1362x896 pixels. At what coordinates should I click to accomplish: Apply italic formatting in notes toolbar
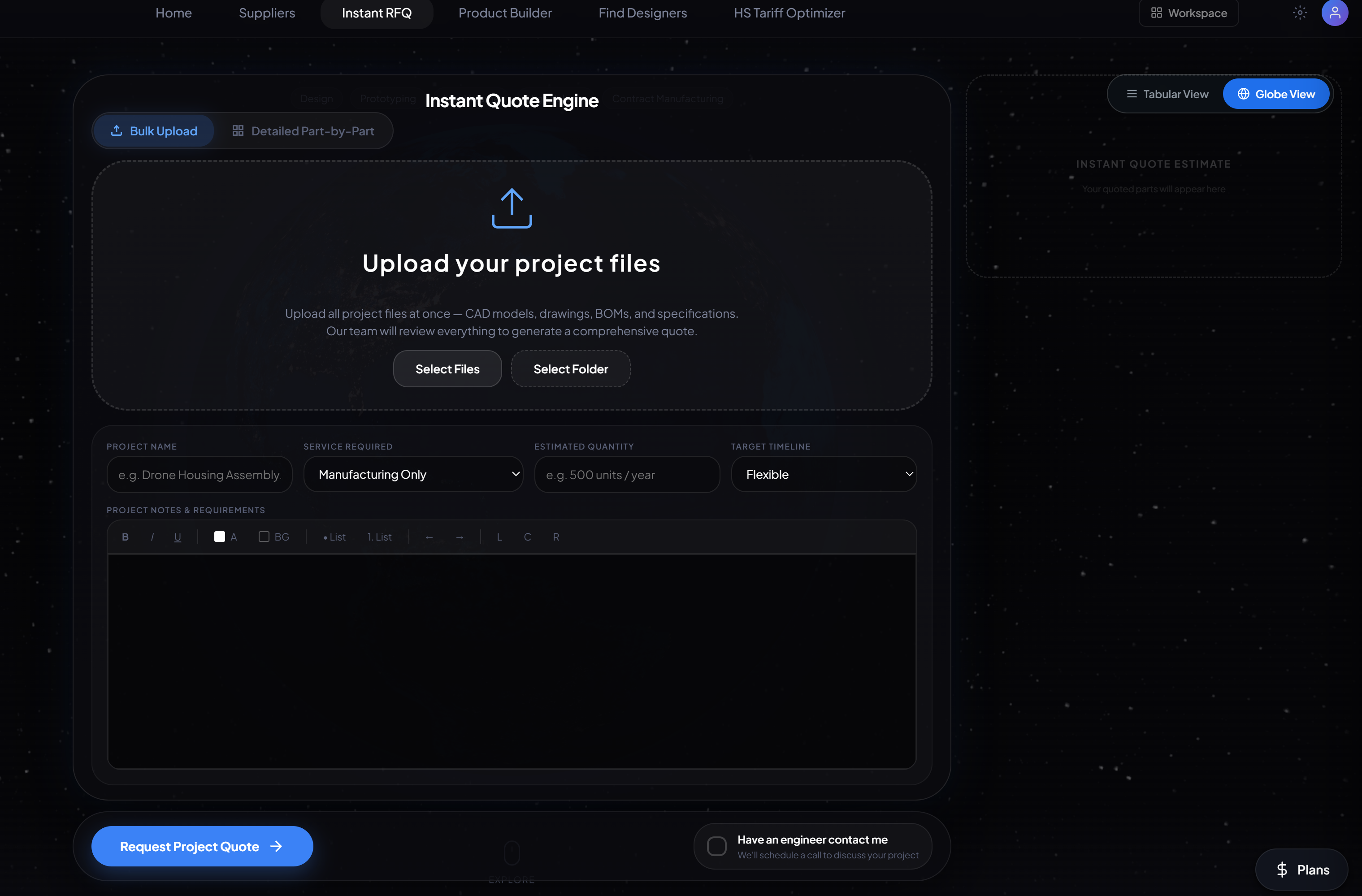pos(152,537)
